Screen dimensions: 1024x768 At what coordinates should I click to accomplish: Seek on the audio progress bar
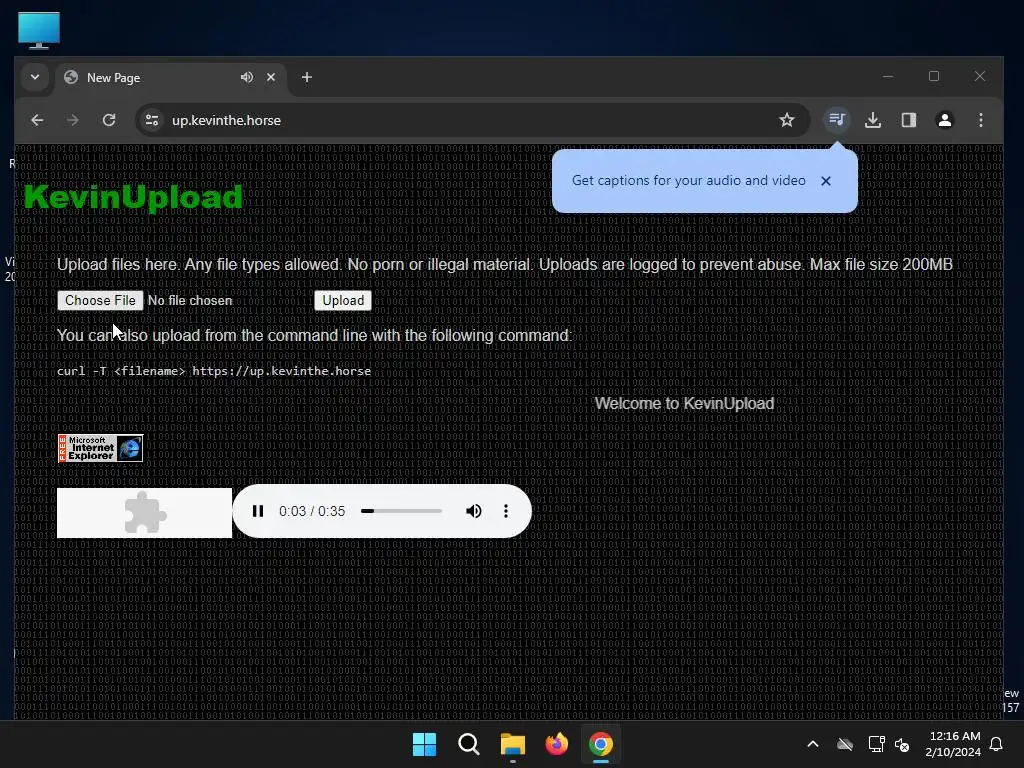401,511
